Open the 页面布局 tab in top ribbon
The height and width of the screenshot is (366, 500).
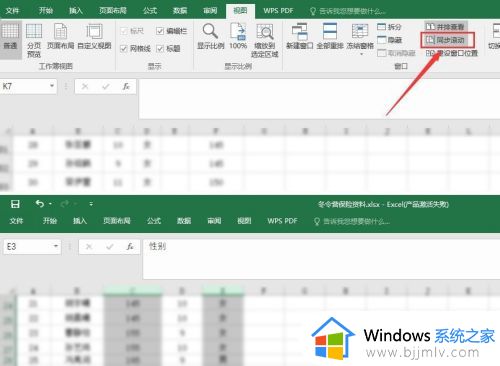point(113,11)
